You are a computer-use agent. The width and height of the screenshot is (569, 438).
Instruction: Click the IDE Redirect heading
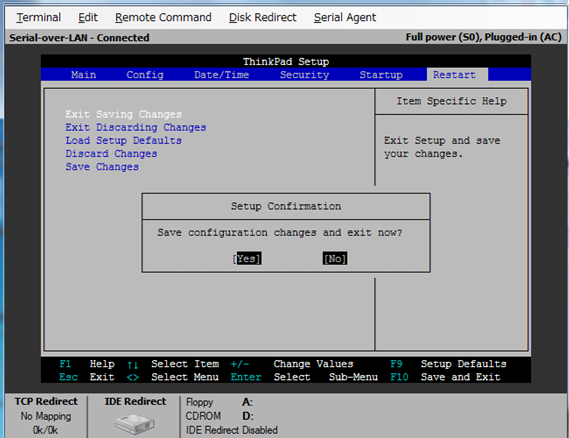point(135,401)
